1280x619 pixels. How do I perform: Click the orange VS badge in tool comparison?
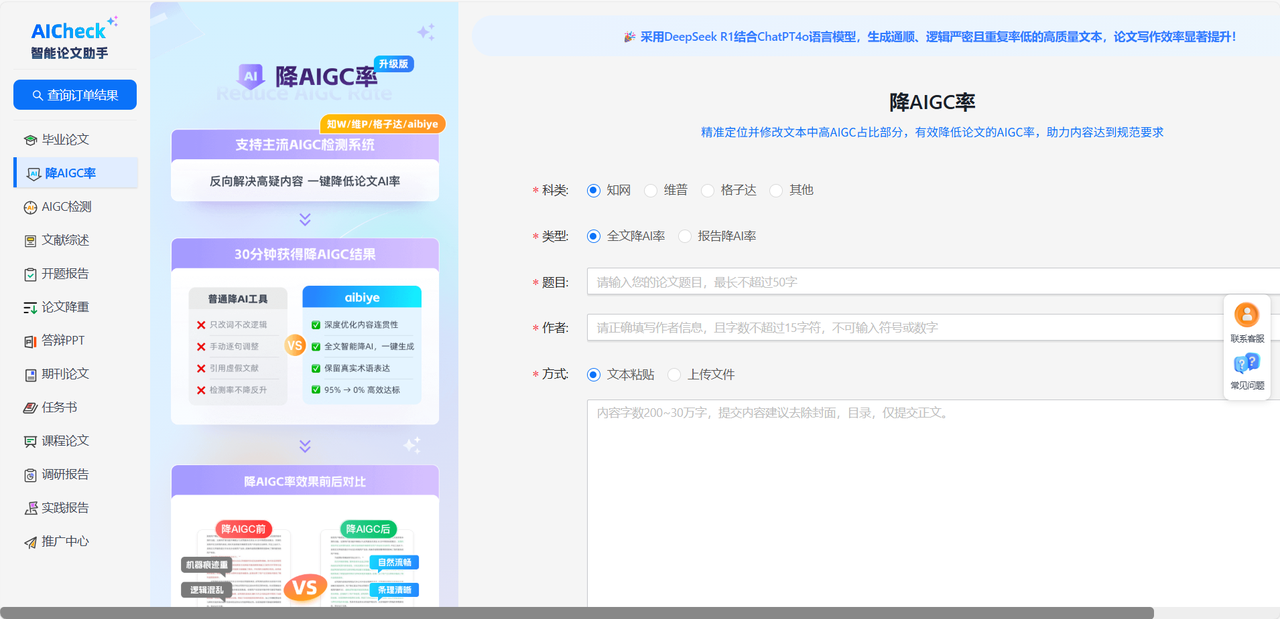click(295, 345)
